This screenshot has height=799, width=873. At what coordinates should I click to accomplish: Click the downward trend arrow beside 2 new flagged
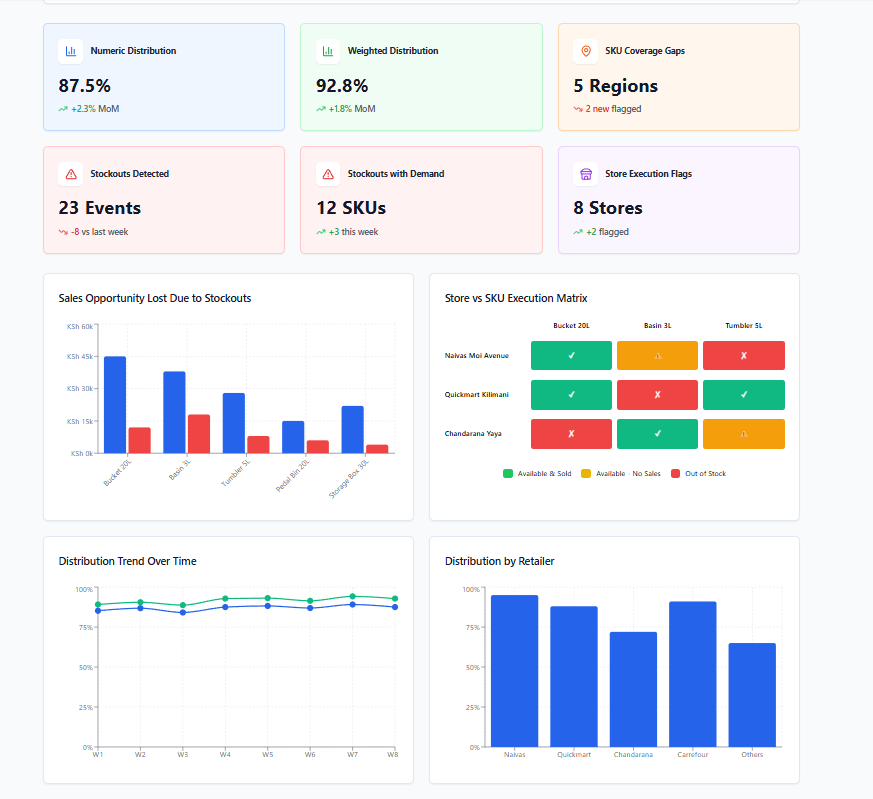[x=578, y=109]
